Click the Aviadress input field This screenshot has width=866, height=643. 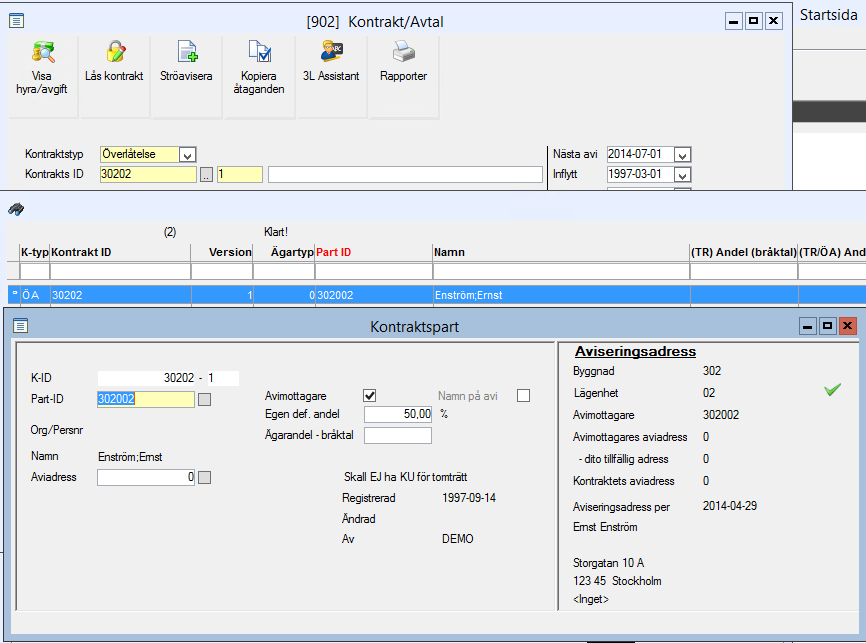[x=146, y=477]
